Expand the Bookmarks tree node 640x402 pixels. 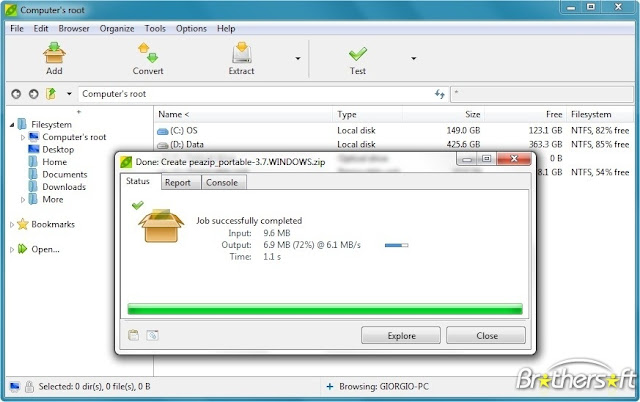point(12,224)
